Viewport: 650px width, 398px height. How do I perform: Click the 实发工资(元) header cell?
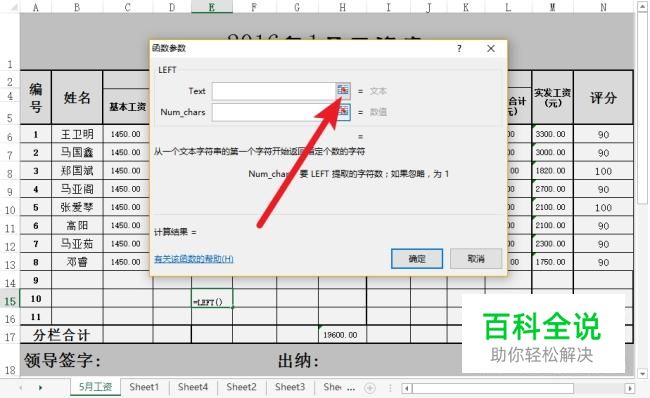click(x=552, y=97)
